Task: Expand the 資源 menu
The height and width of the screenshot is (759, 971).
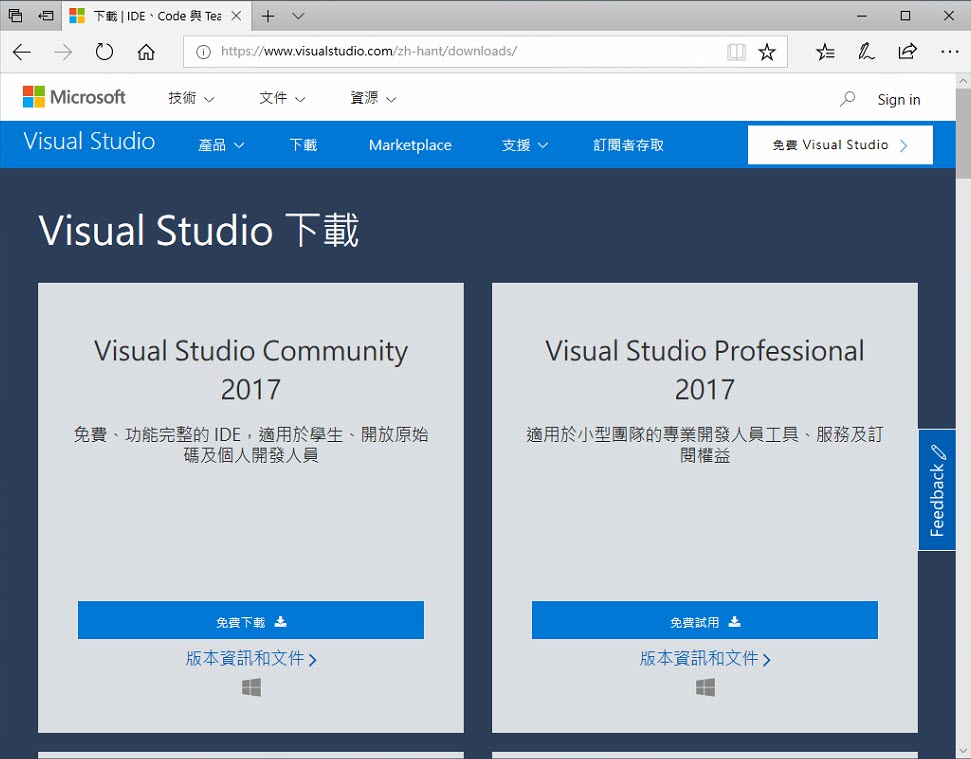Action: tap(373, 98)
